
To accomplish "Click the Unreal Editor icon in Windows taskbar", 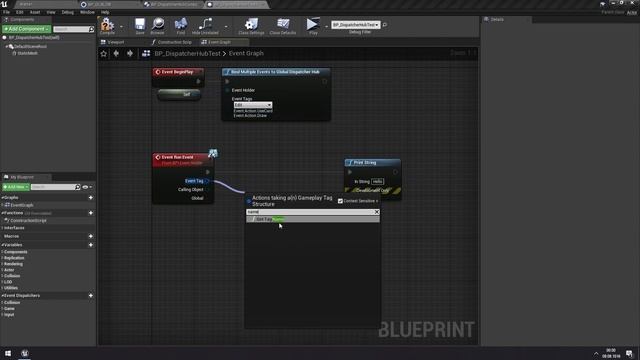I will tap(24, 353).
